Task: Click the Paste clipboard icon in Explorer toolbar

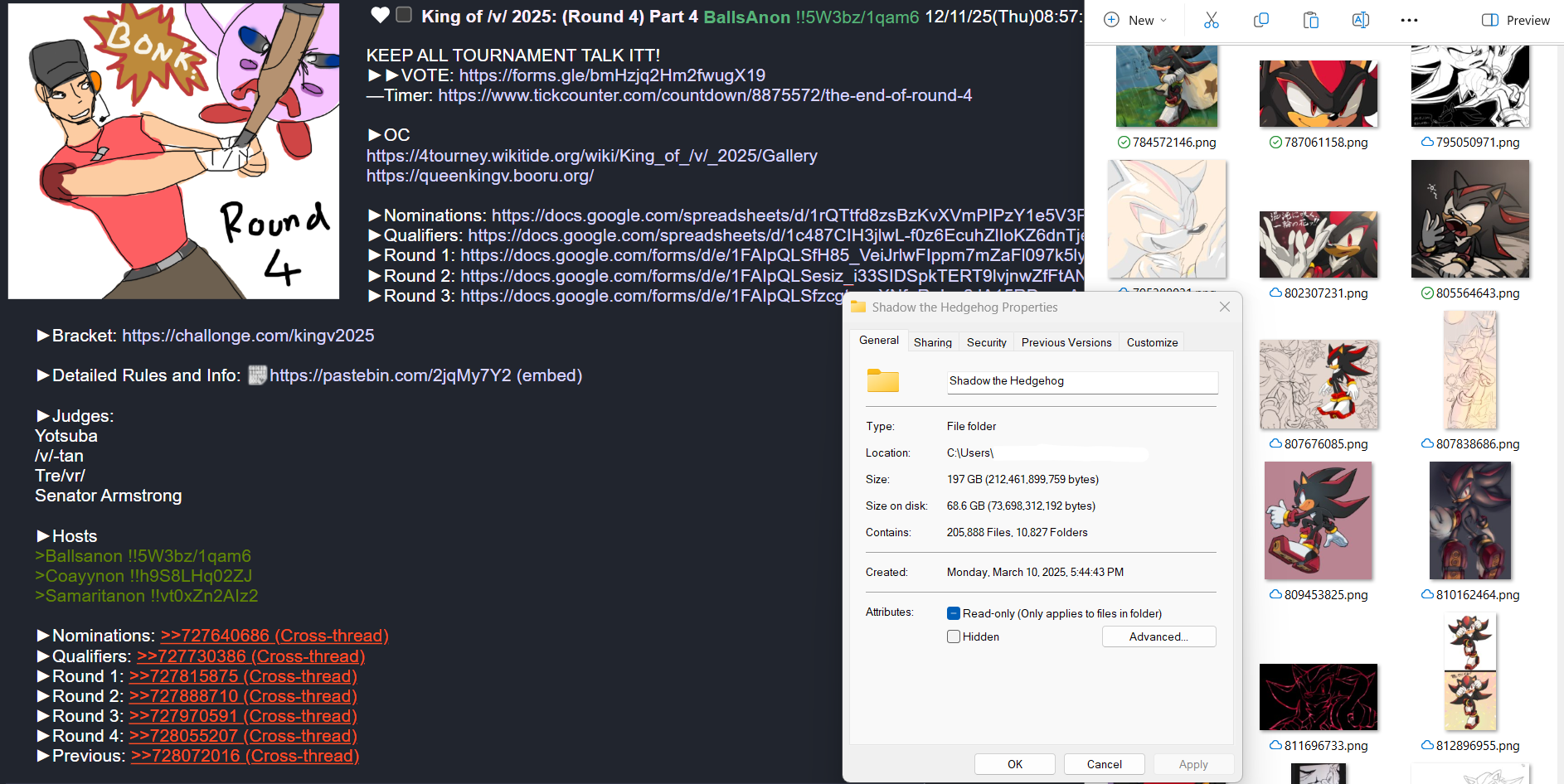Action: coord(1311,20)
